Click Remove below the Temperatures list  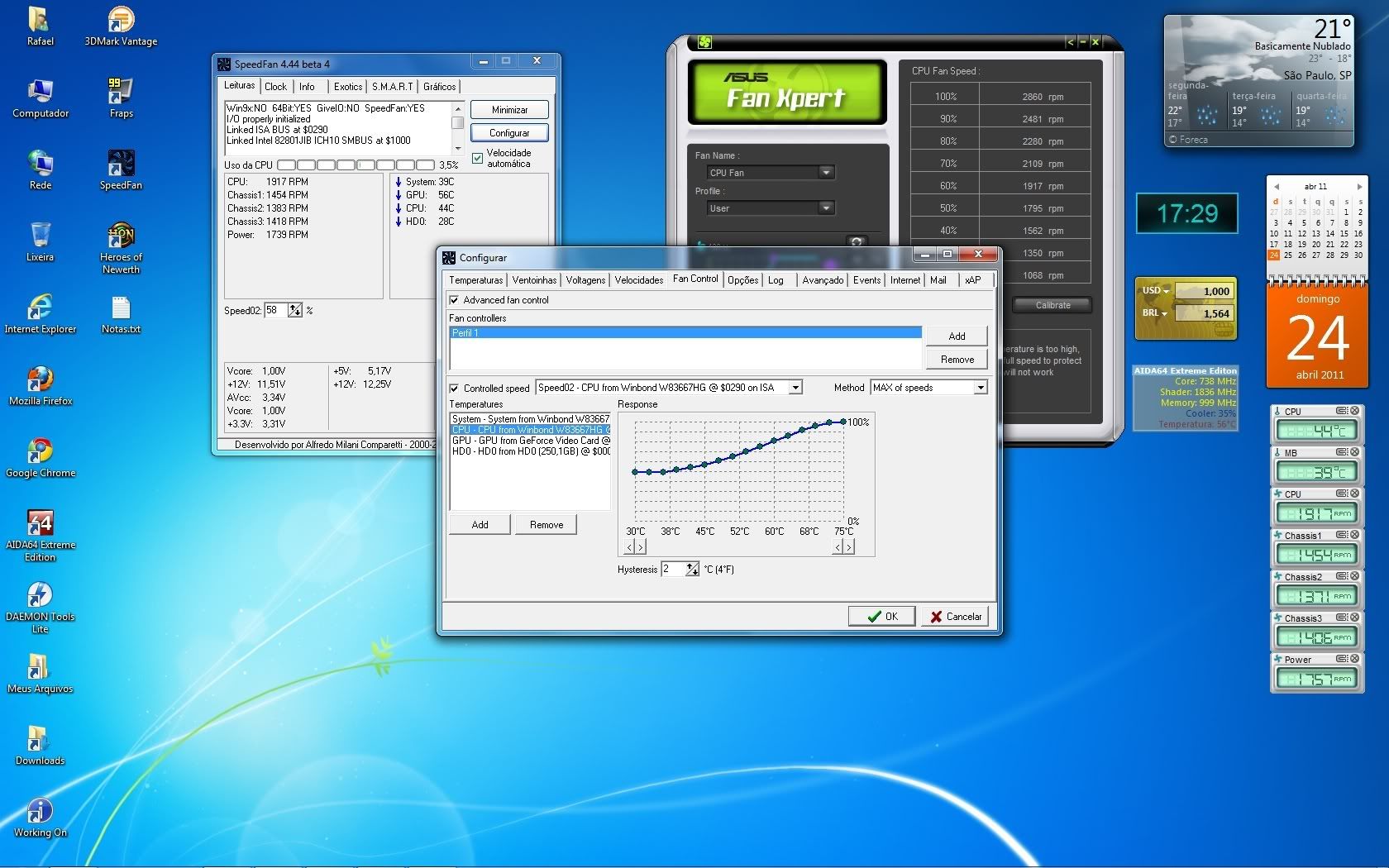pos(546,524)
